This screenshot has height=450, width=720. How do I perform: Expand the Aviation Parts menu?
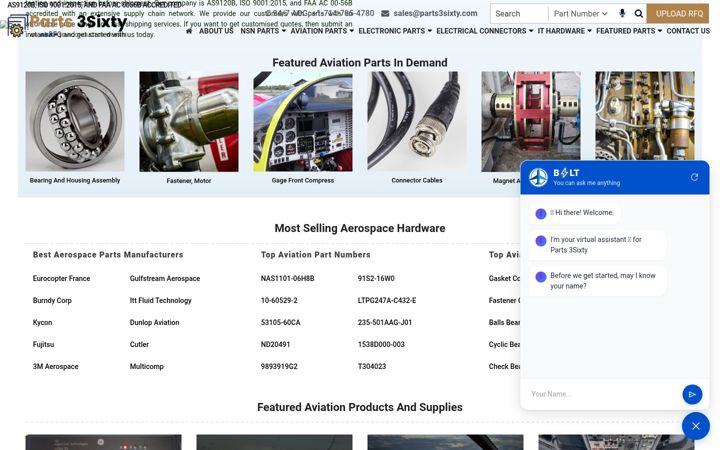pos(322,31)
